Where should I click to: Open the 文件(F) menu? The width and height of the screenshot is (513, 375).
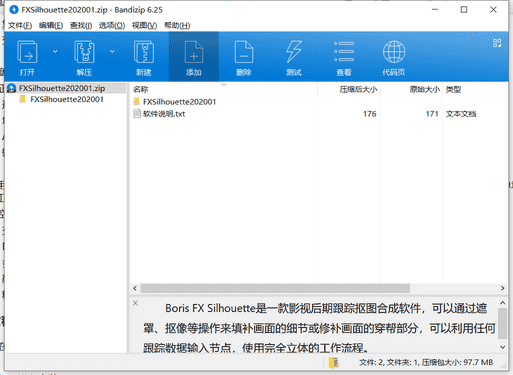[x=20, y=25]
